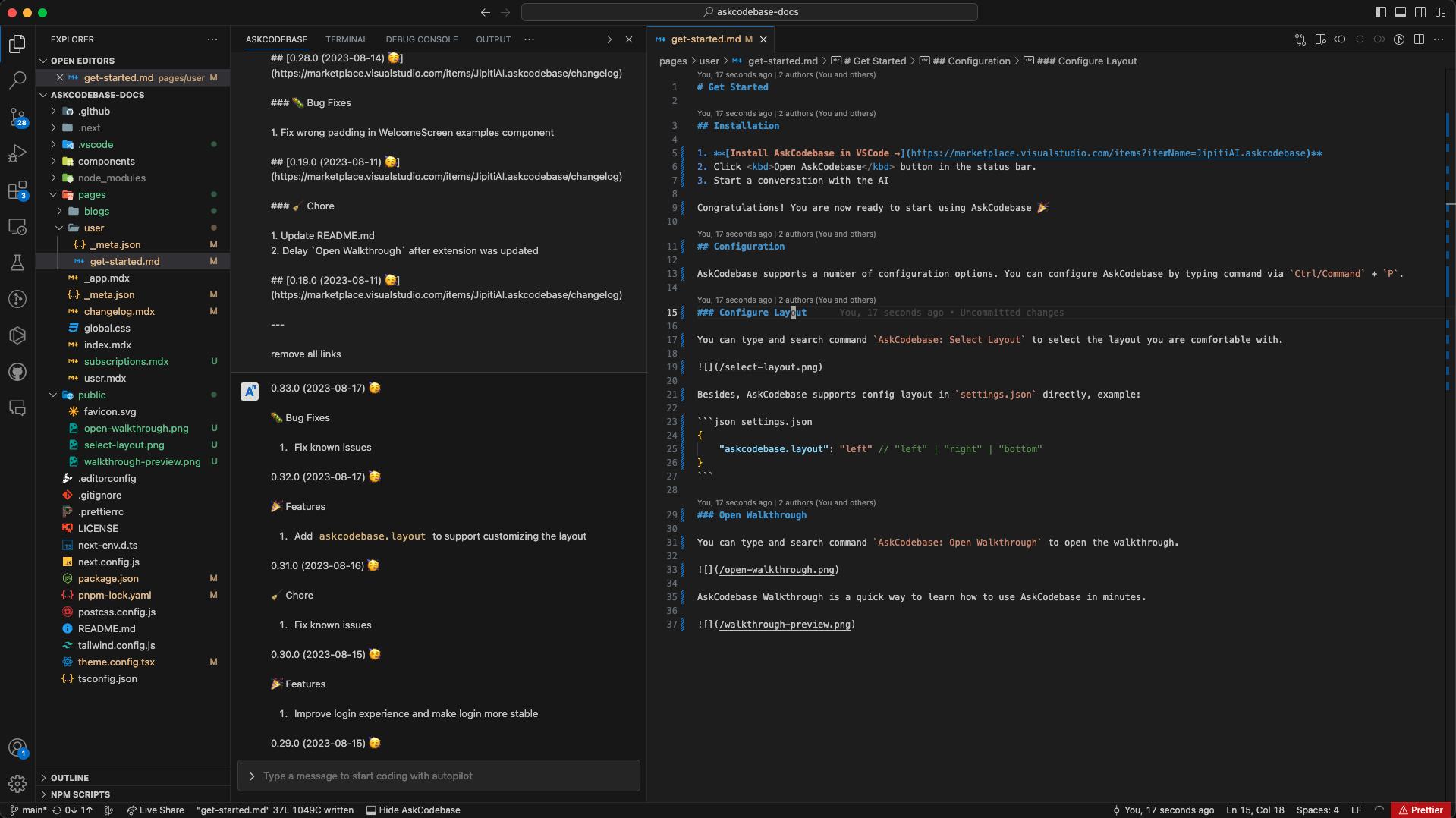Viewport: 1456px width, 818px height.
Task: Open the Explorer views ellipsis menu
Action: (212, 39)
